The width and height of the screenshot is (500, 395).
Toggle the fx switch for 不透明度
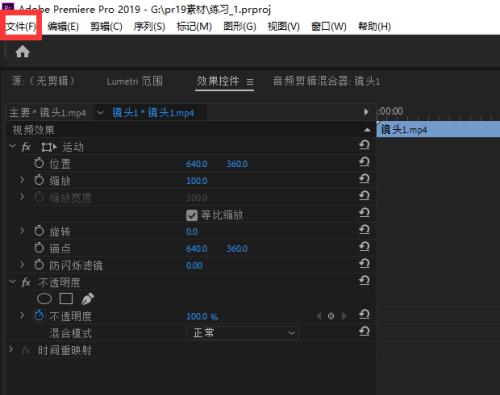(26, 283)
